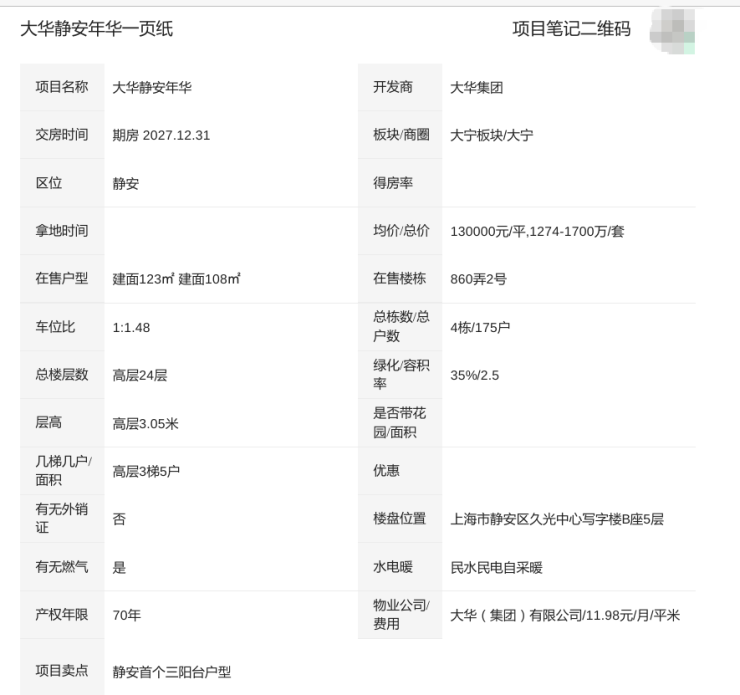This screenshot has width=740, height=695.
Task: Click the 总栋数/总户数 label cell
Action: tap(400, 327)
